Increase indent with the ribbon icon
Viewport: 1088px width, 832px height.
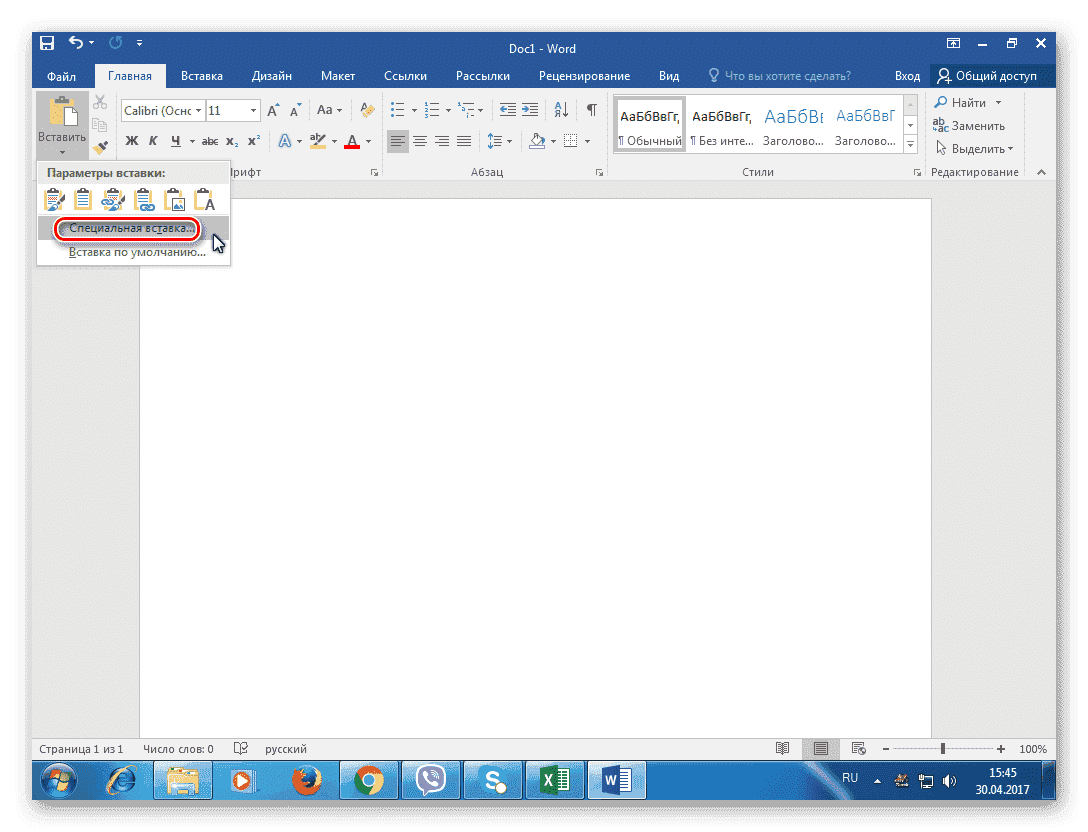530,110
